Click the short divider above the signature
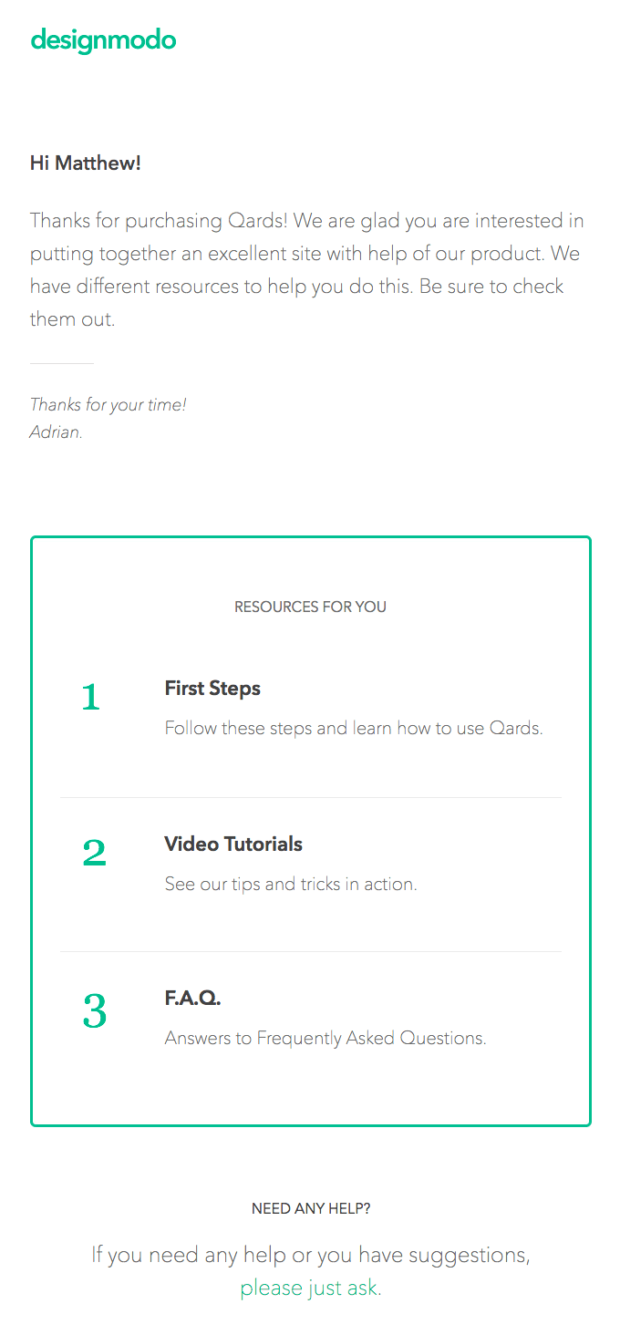Viewport: 619px width, 1332px height. [62, 363]
